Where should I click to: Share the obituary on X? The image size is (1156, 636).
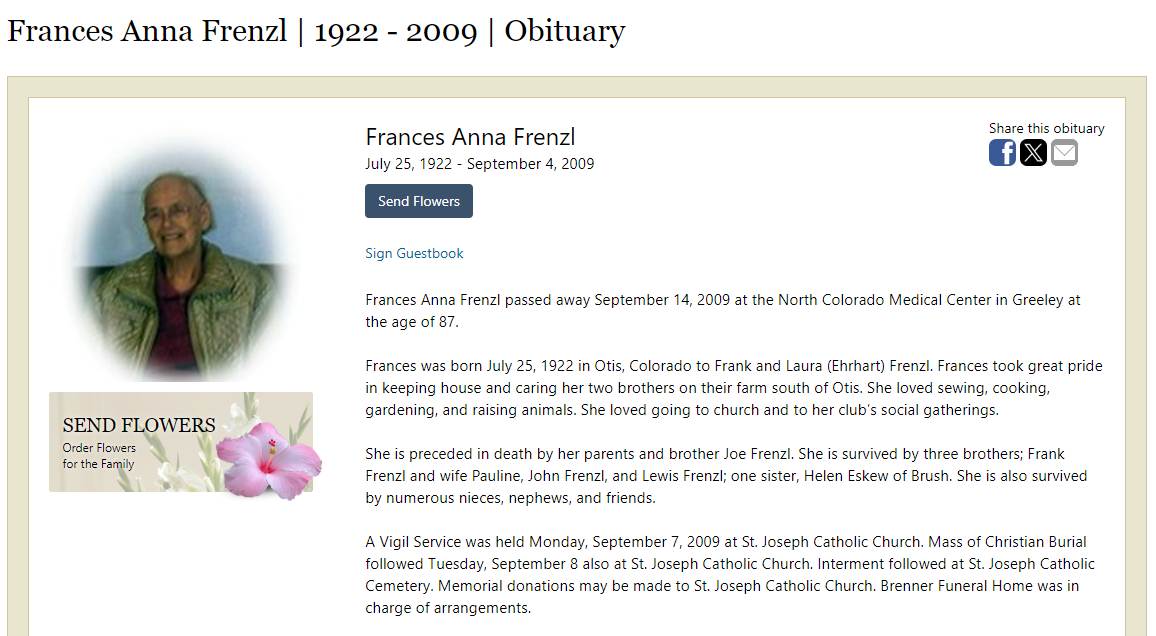1033,153
